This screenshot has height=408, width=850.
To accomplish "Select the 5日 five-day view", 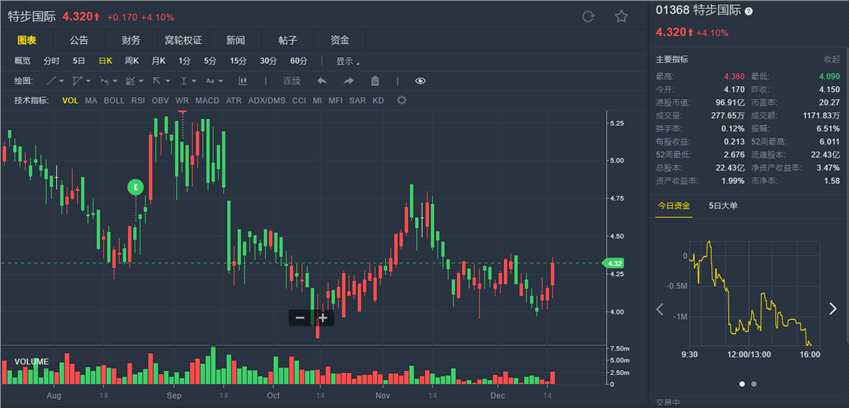I will point(79,61).
